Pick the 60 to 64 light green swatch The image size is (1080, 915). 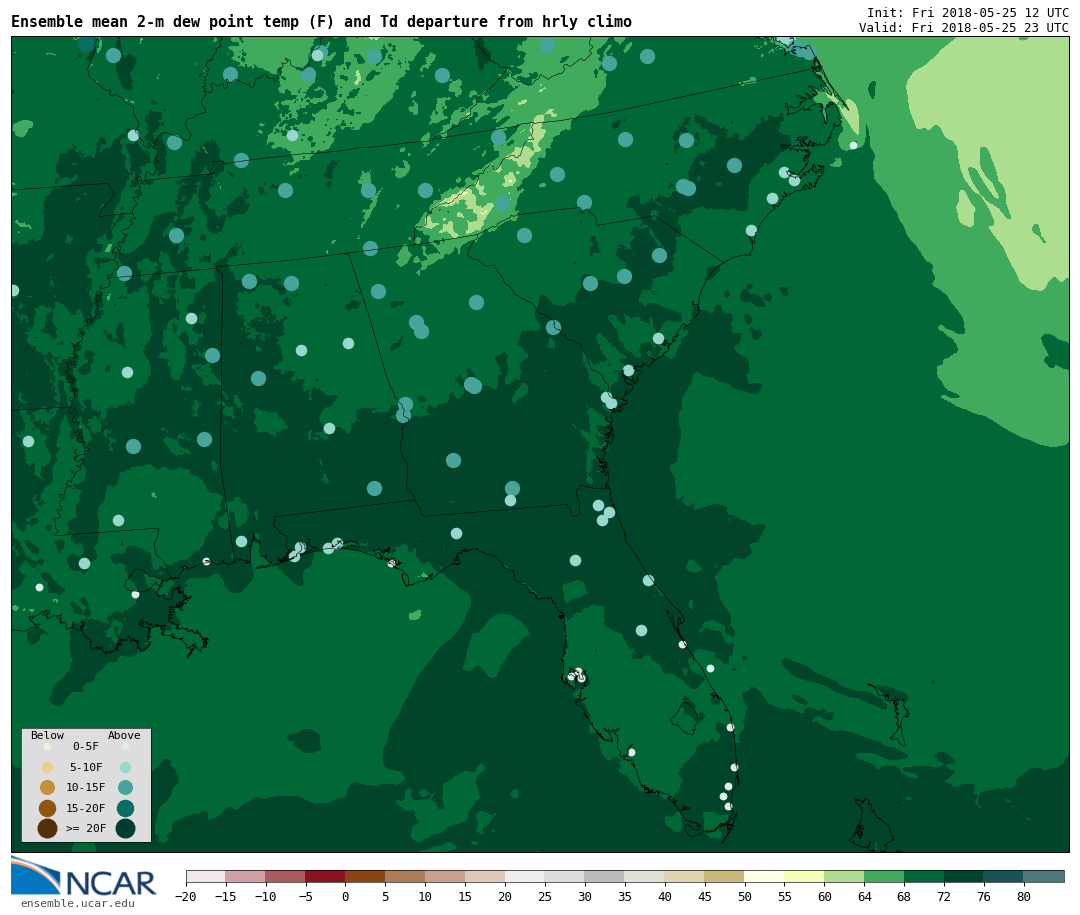844,876
